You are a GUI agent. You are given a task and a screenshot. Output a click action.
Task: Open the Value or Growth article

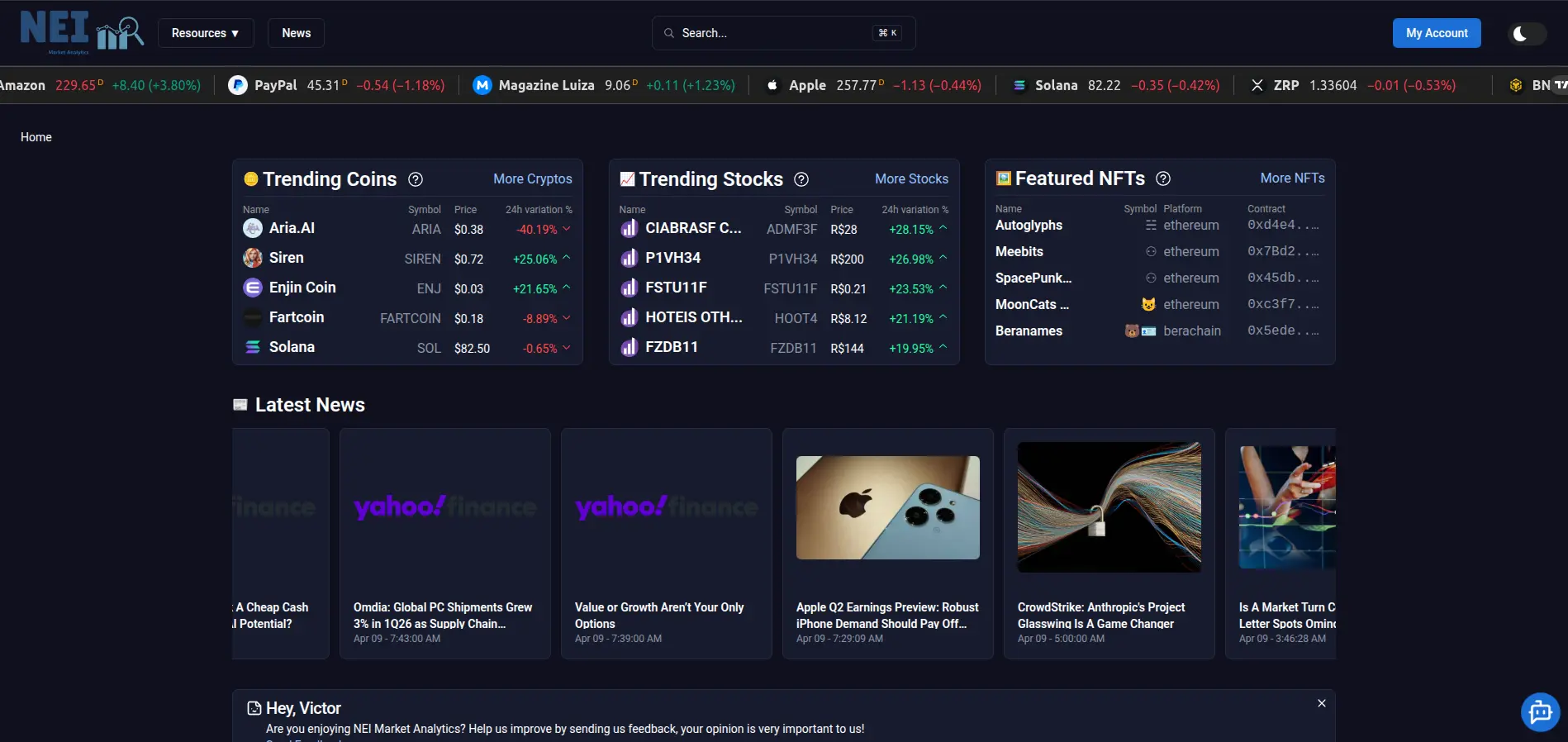667,544
